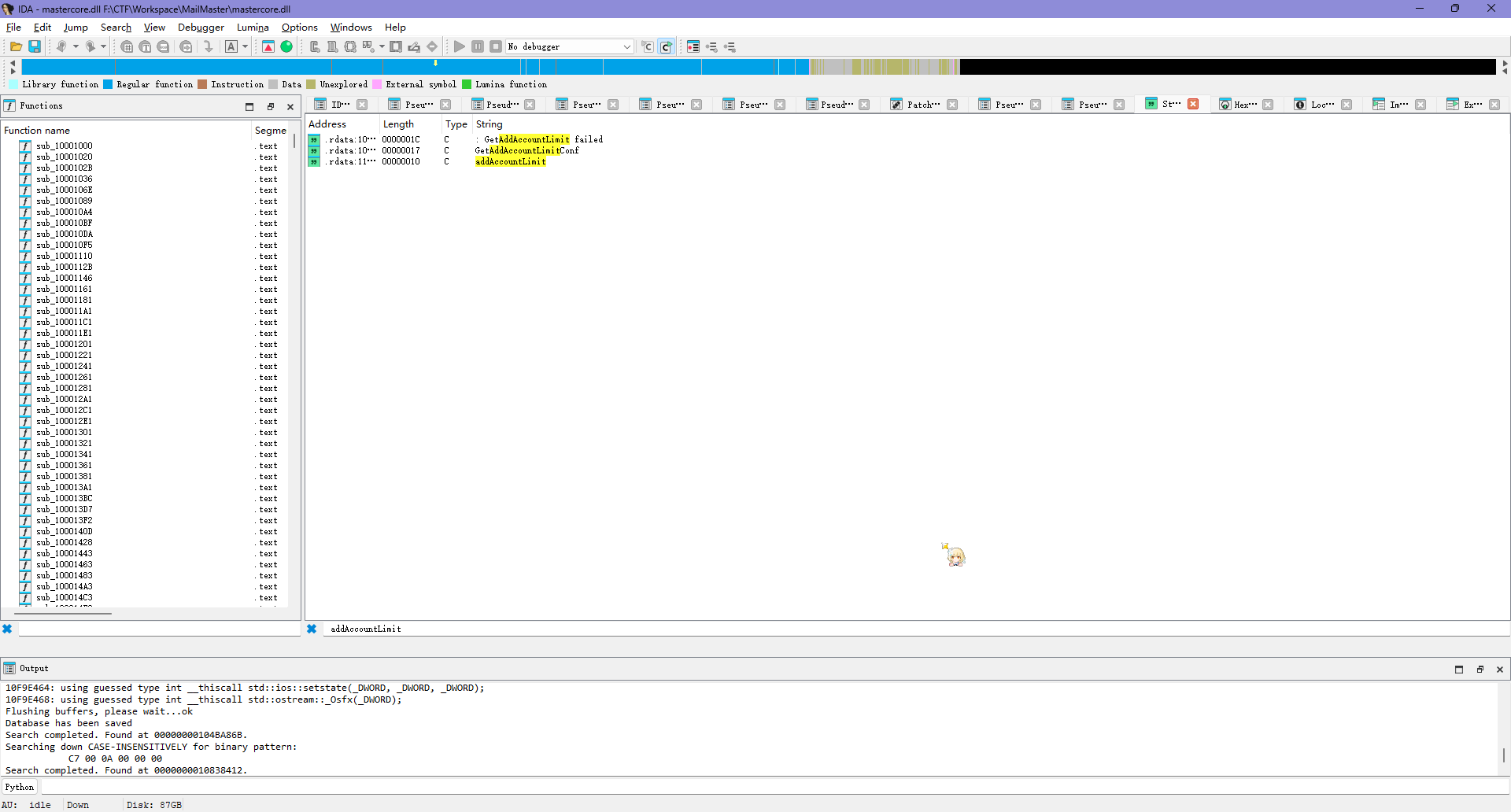Start the process with the play button

[x=460, y=46]
